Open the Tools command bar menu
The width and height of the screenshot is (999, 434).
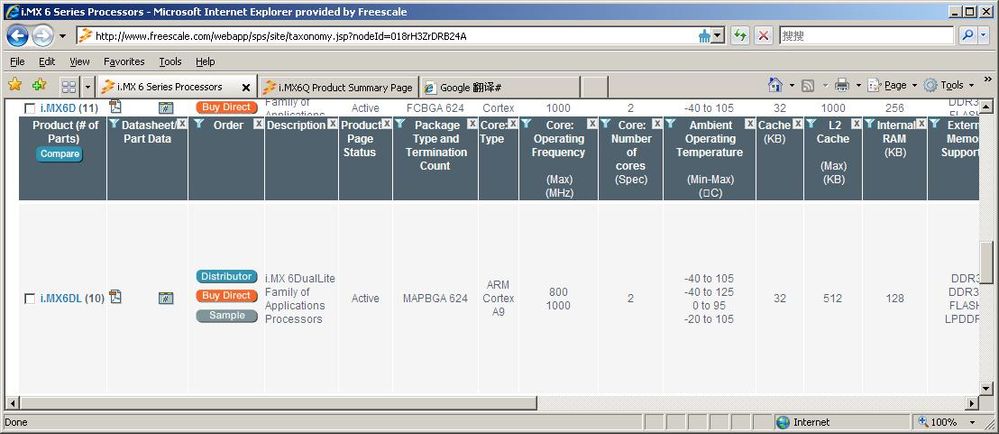point(949,85)
